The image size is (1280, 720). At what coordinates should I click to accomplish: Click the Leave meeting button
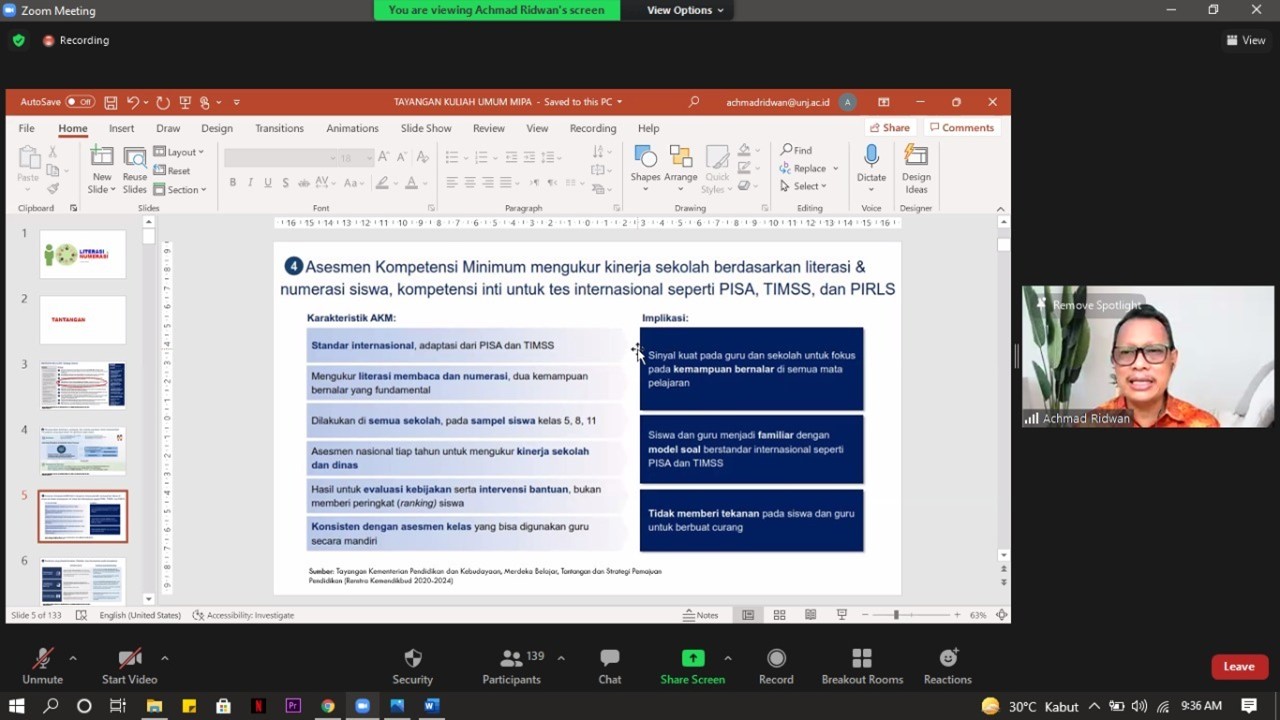(x=1239, y=667)
